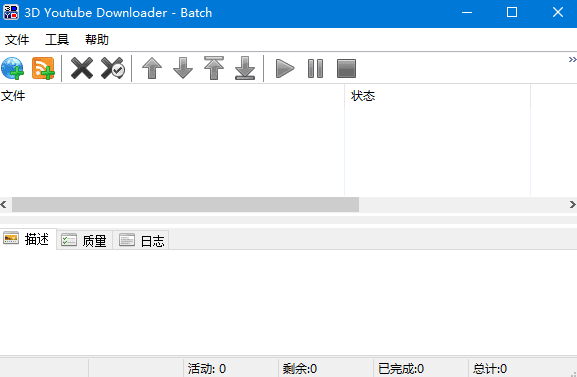Remove selected item with X icon

click(x=82, y=68)
